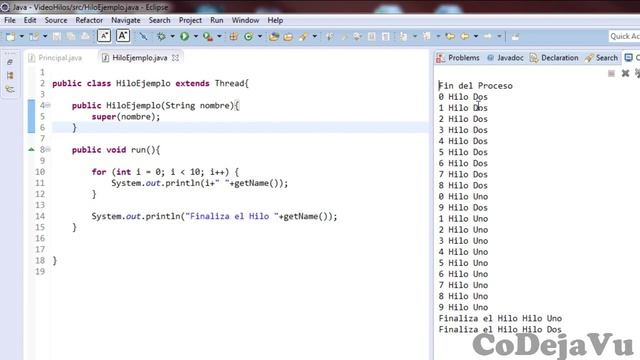This screenshot has height=360, width=640.
Task: Click the Save toolbar icon
Action: tap(57, 37)
